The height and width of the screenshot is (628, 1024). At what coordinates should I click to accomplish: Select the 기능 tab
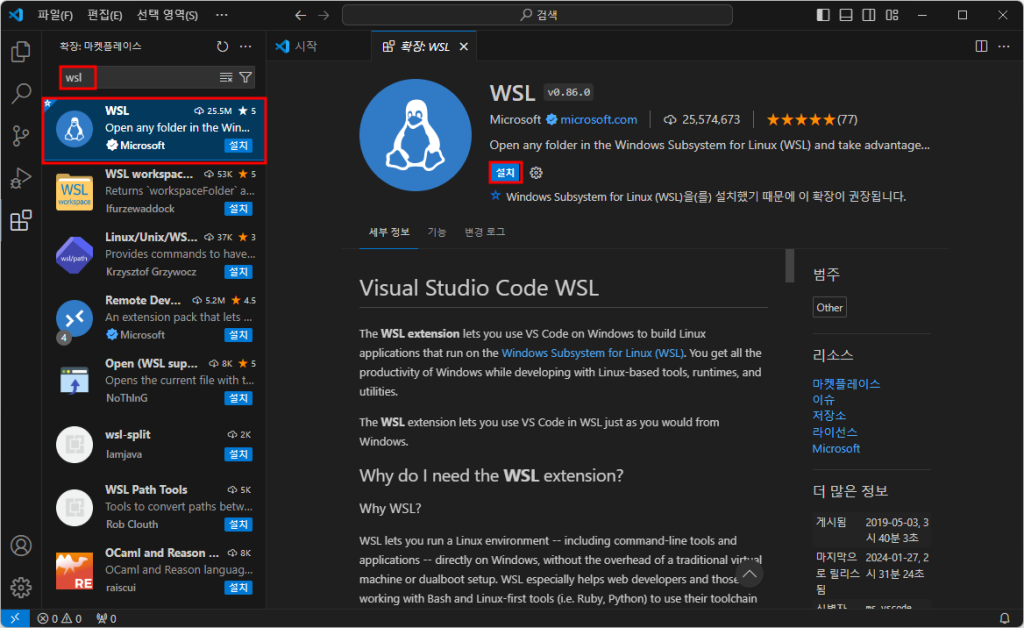437,232
